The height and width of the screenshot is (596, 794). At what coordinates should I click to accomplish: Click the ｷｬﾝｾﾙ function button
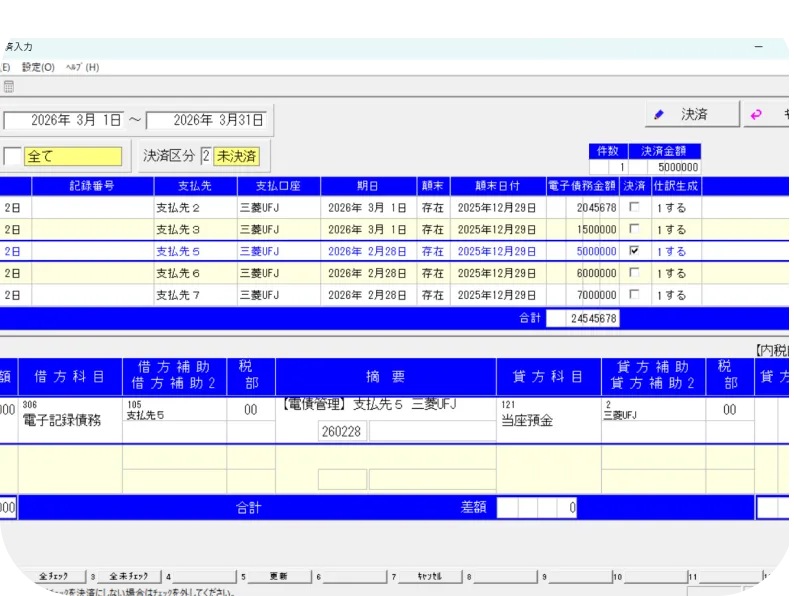point(429,577)
